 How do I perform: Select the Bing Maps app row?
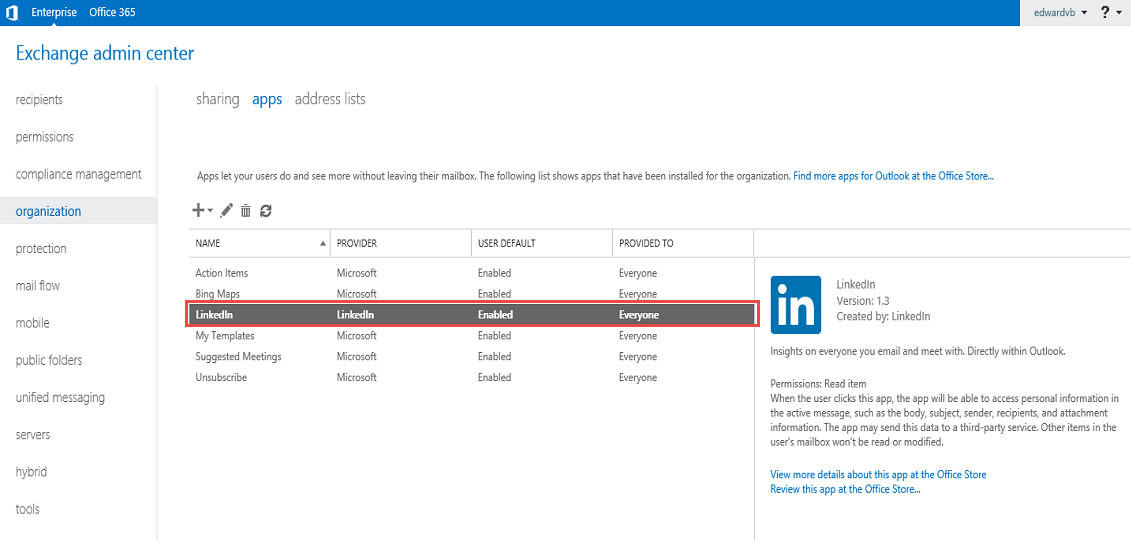[x=471, y=294]
